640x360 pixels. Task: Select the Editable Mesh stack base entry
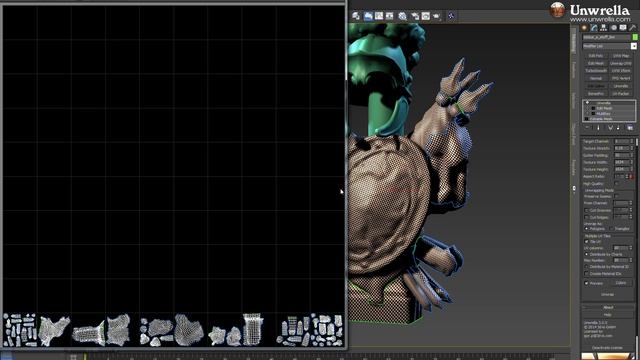click(601, 119)
